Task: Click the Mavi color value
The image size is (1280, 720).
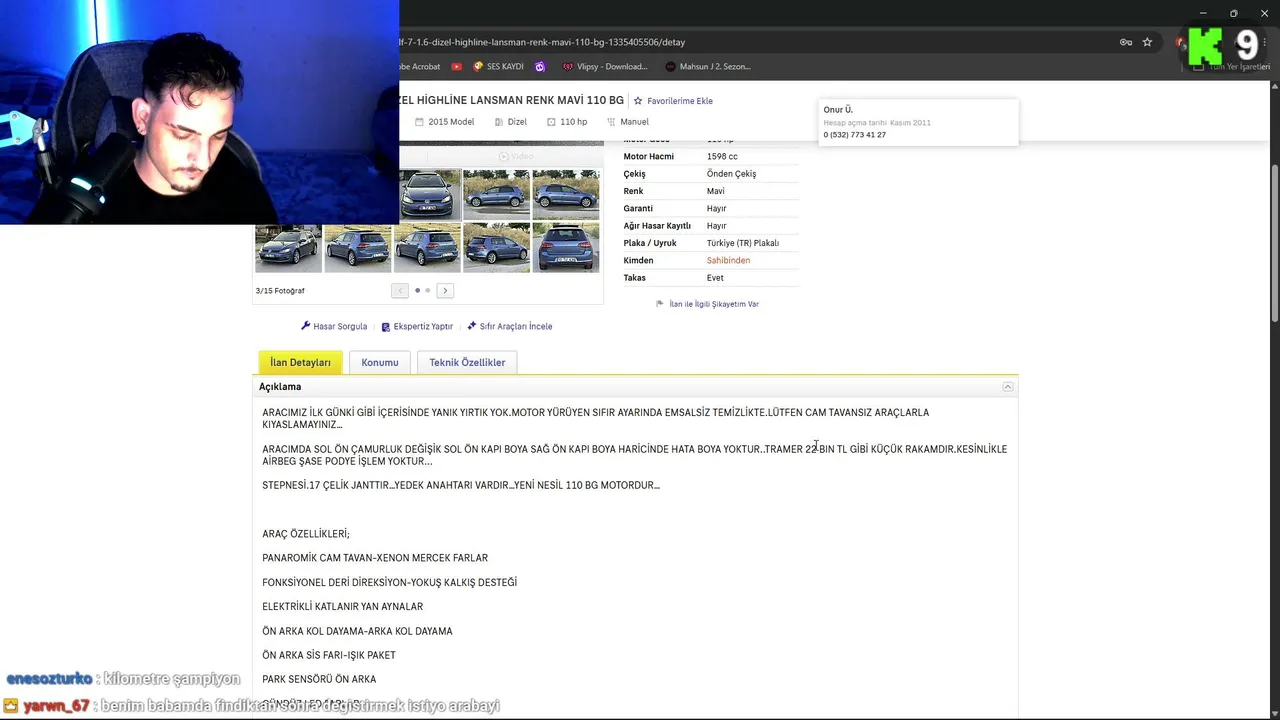Action: pyautogui.click(x=716, y=191)
